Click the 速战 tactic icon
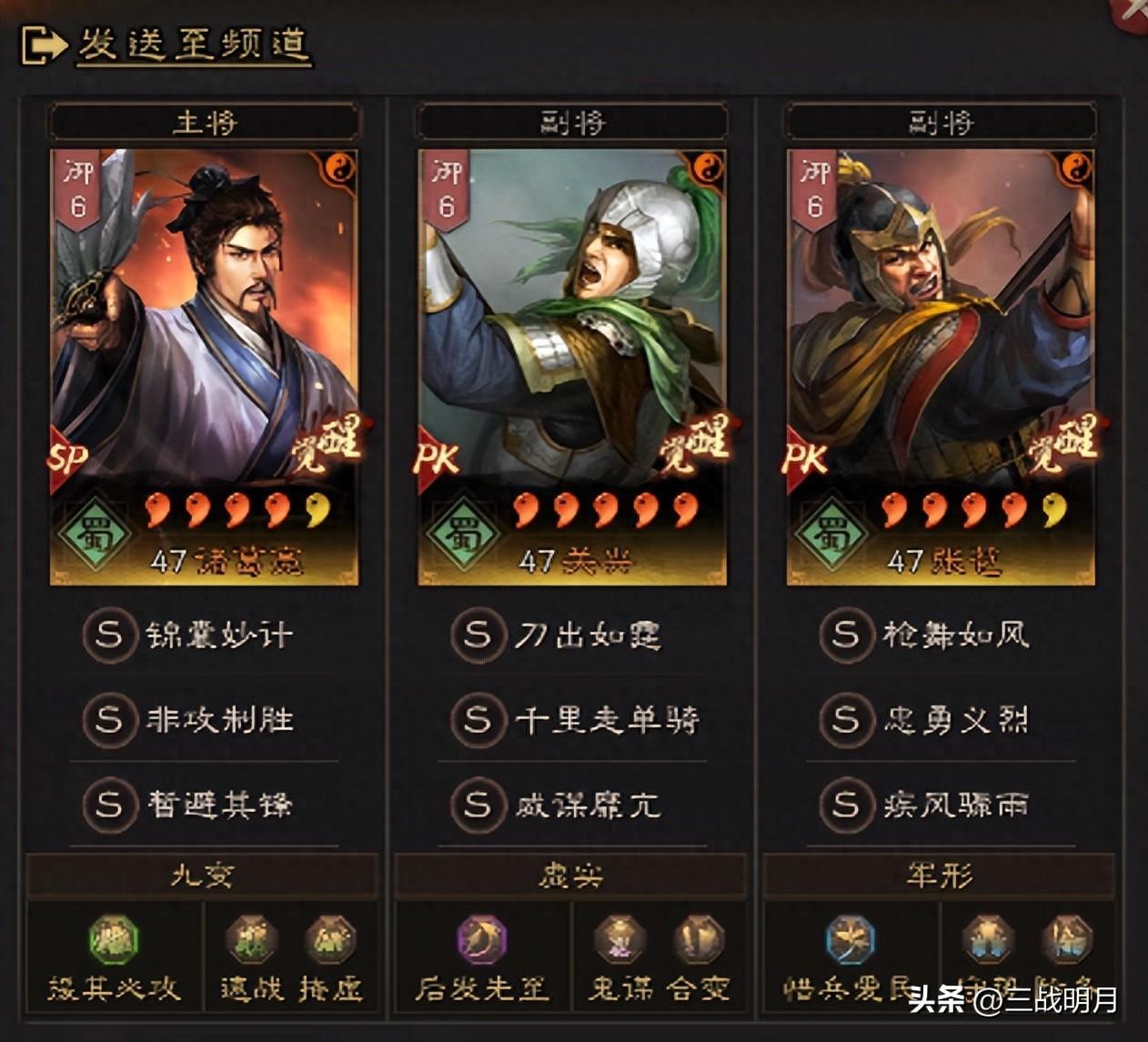Viewport: 1148px width, 1042px height. [252, 940]
